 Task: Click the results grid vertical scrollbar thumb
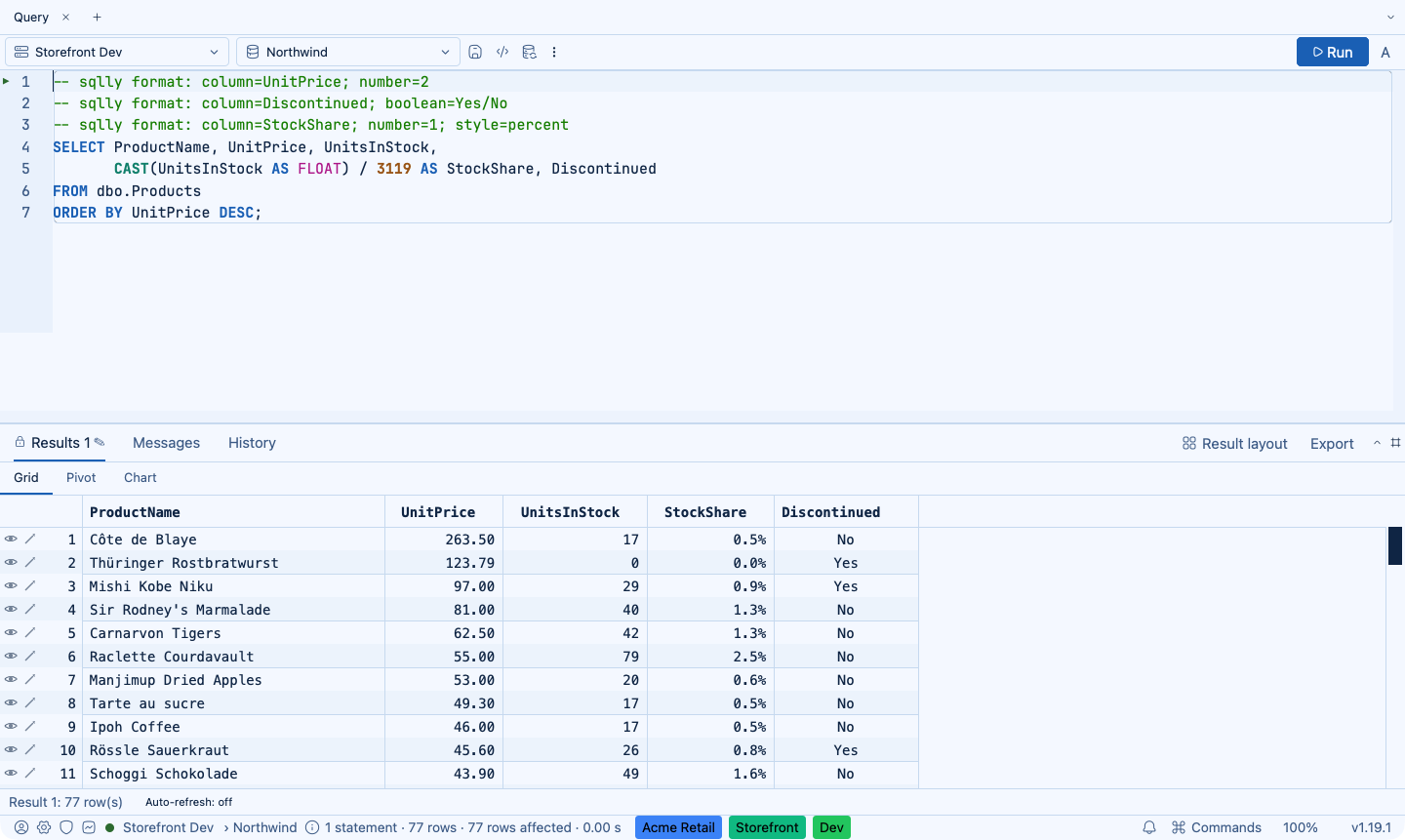point(1395,545)
